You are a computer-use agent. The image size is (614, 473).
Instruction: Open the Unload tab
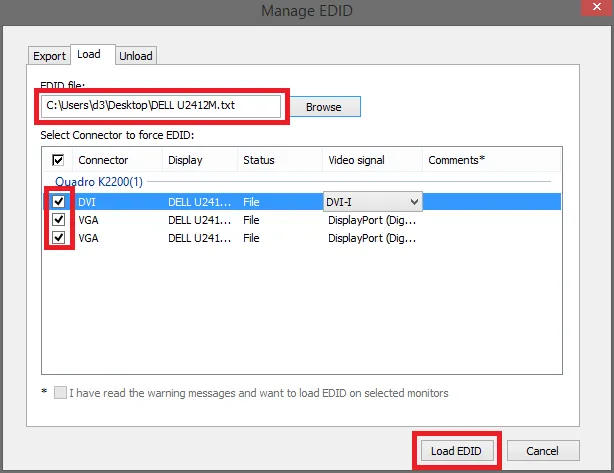[136, 56]
